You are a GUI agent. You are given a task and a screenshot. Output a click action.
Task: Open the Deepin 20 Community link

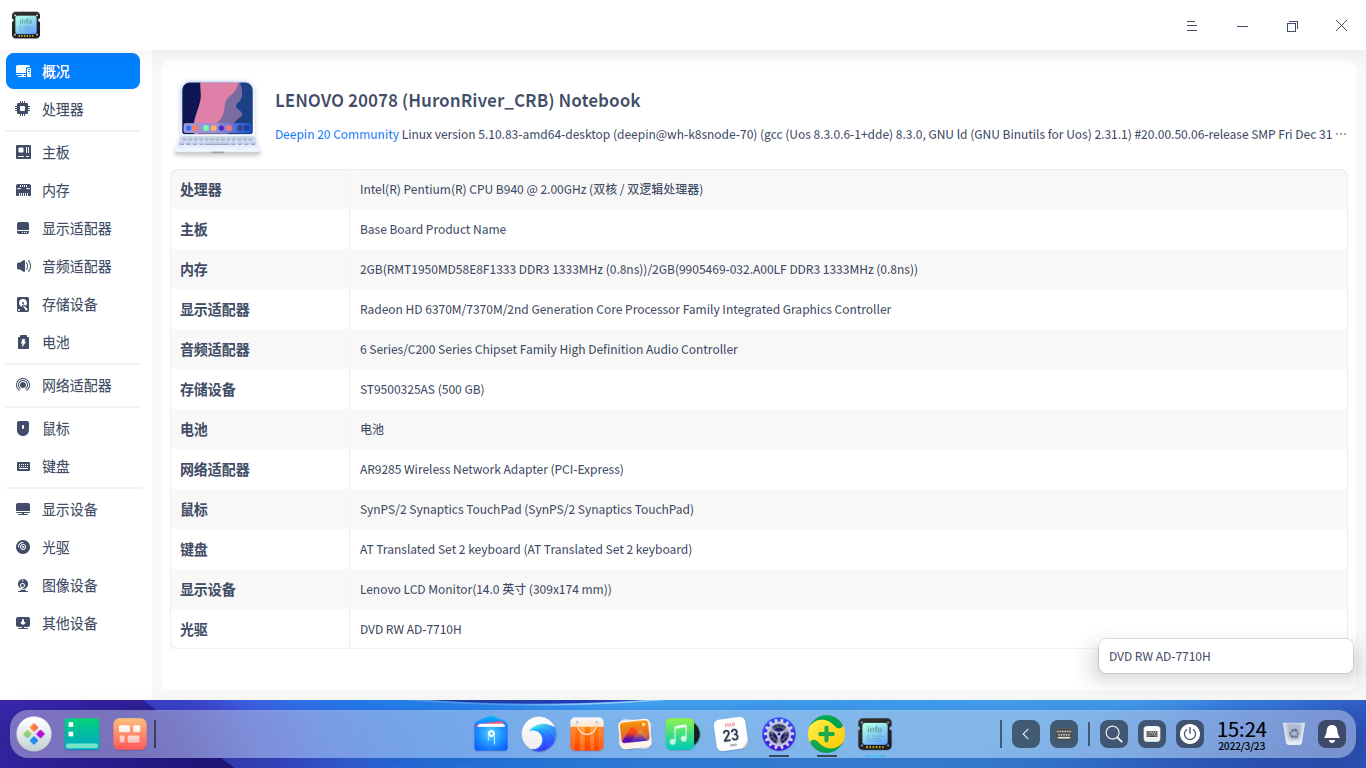tap(337, 134)
